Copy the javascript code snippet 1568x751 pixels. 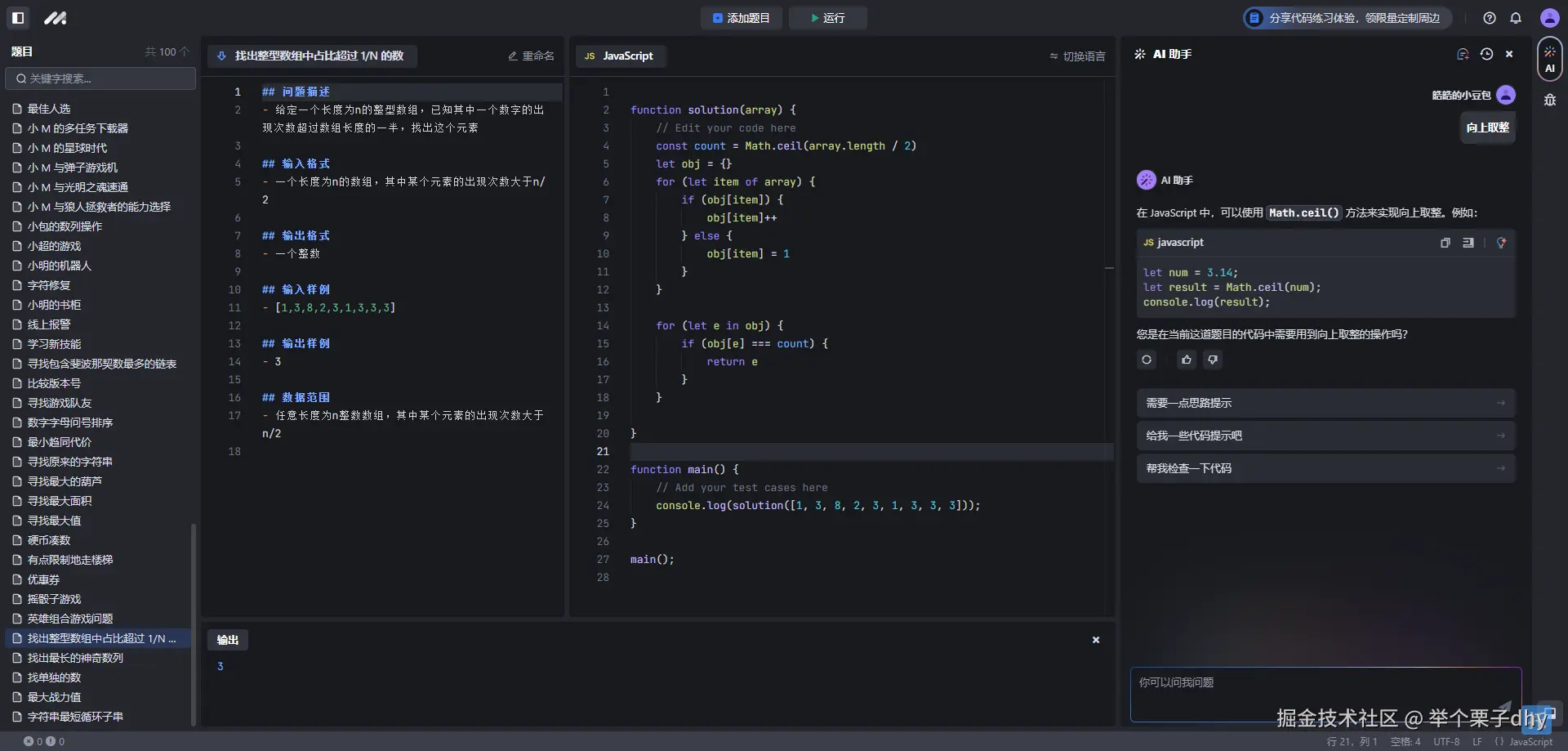click(x=1445, y=243)
